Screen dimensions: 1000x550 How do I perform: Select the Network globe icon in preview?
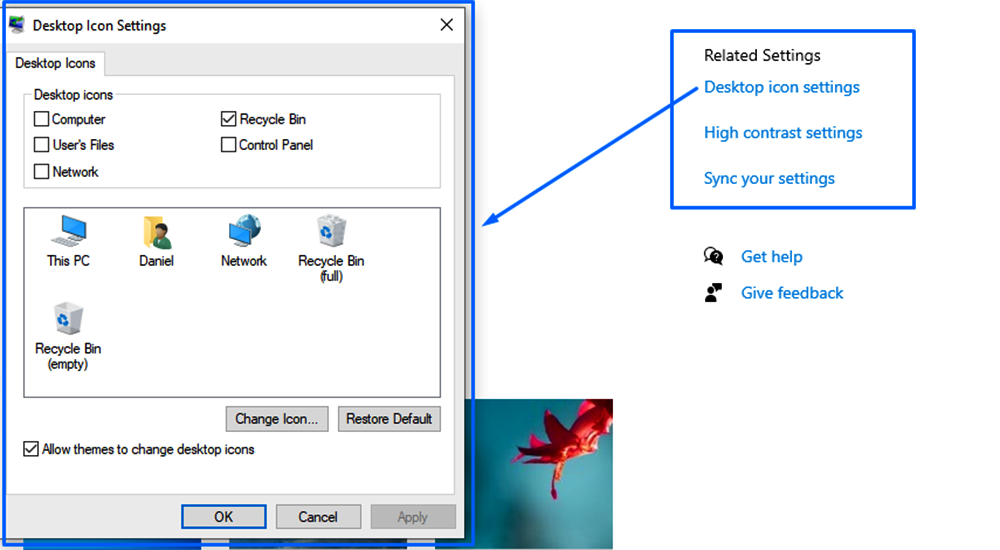pos(244,231)
